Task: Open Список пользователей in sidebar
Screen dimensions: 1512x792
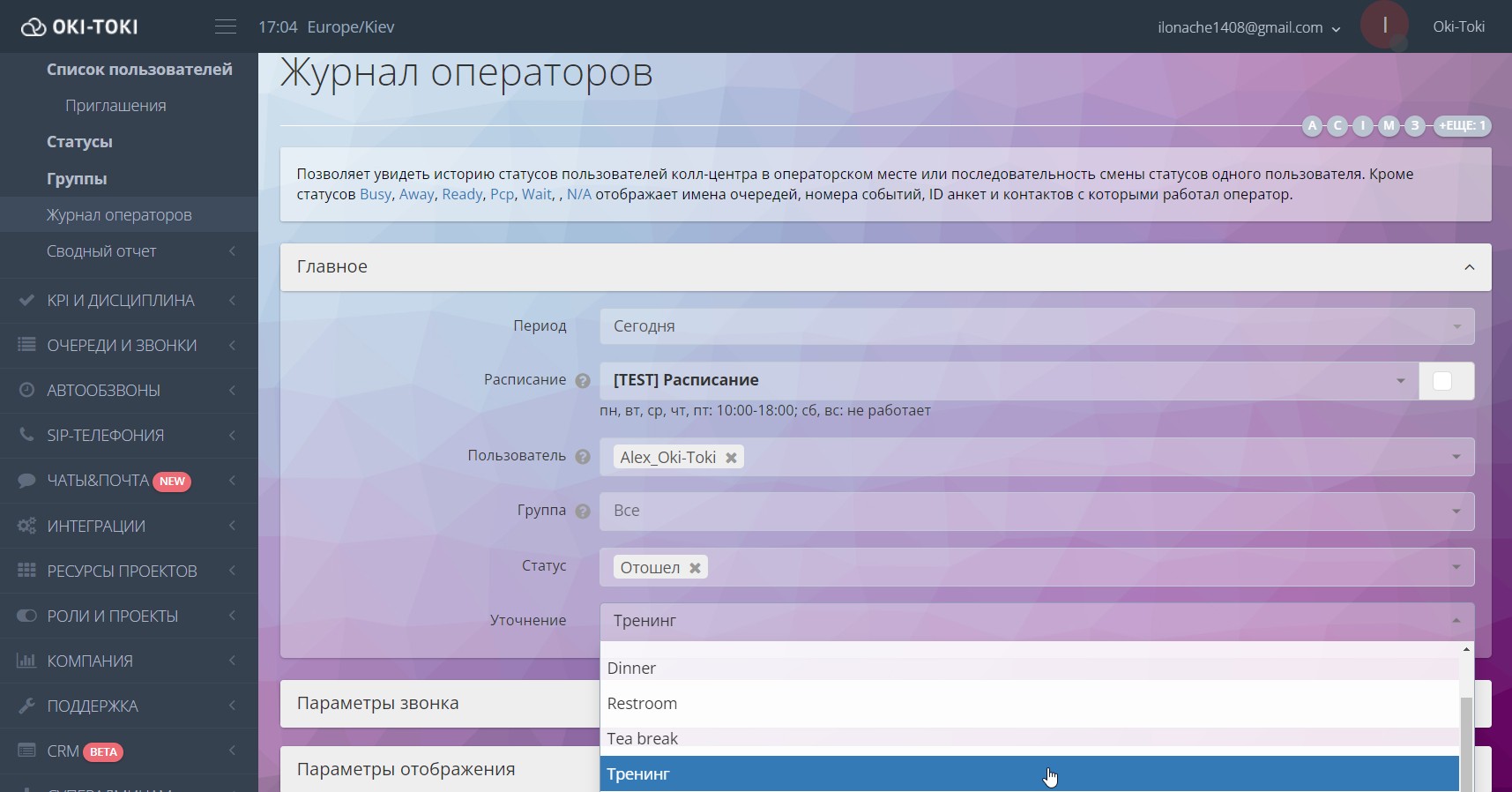Action: coord(139,70)
